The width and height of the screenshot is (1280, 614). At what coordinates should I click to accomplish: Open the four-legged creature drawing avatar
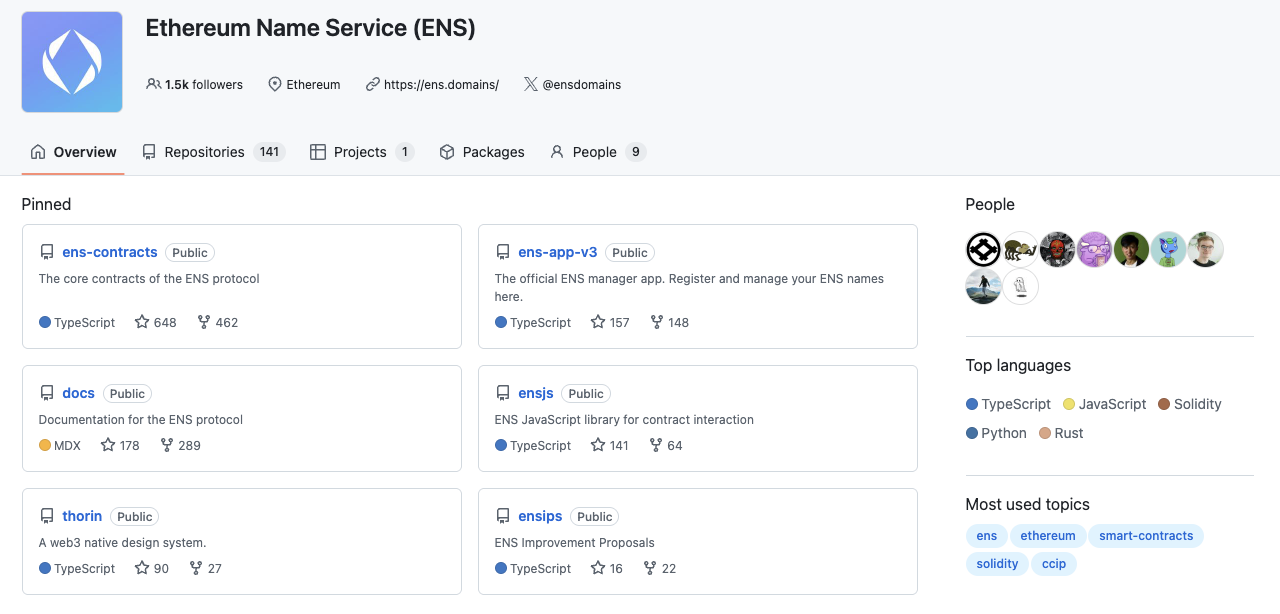click(x=1020, y=249)
